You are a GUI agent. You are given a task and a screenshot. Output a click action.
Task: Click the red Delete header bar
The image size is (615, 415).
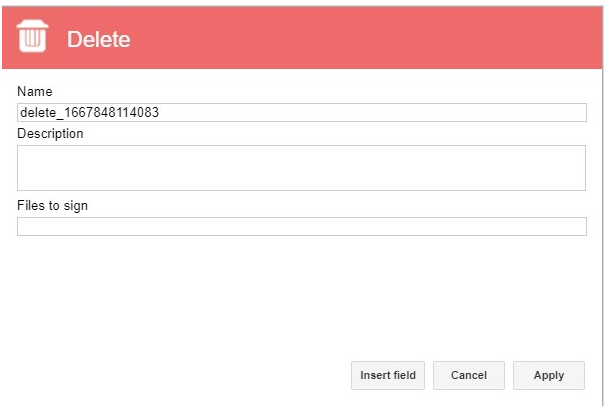pyautogui.click(x=302, y=38)
